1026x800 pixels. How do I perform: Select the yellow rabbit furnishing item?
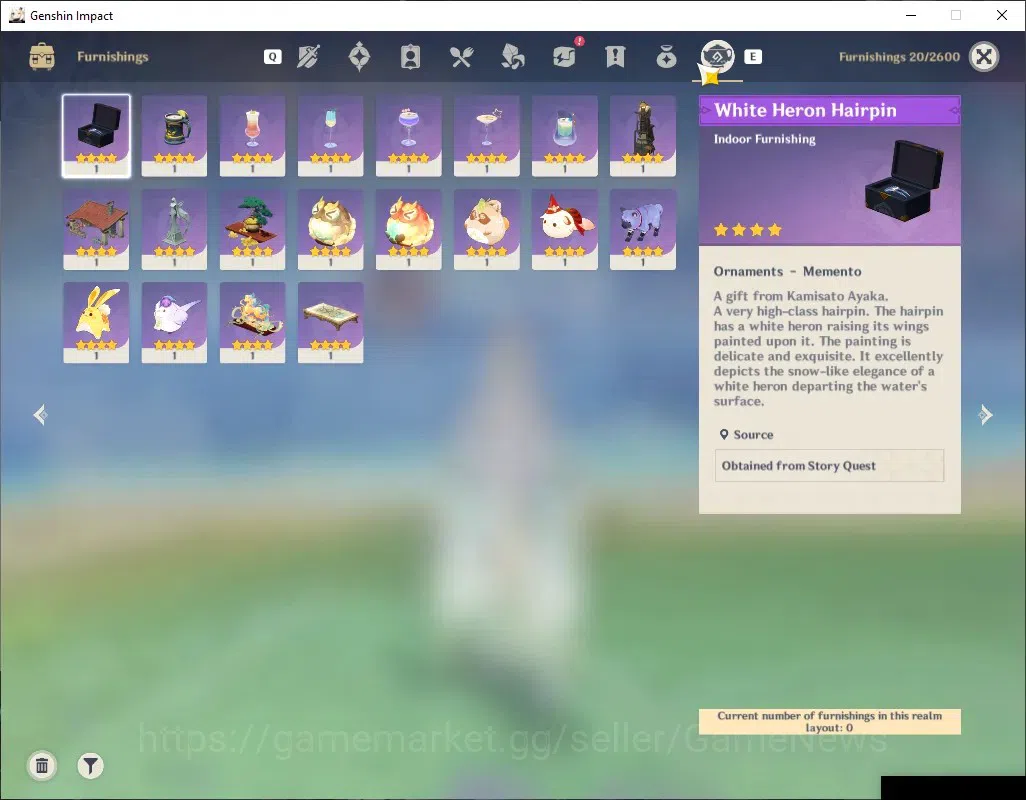96,322
